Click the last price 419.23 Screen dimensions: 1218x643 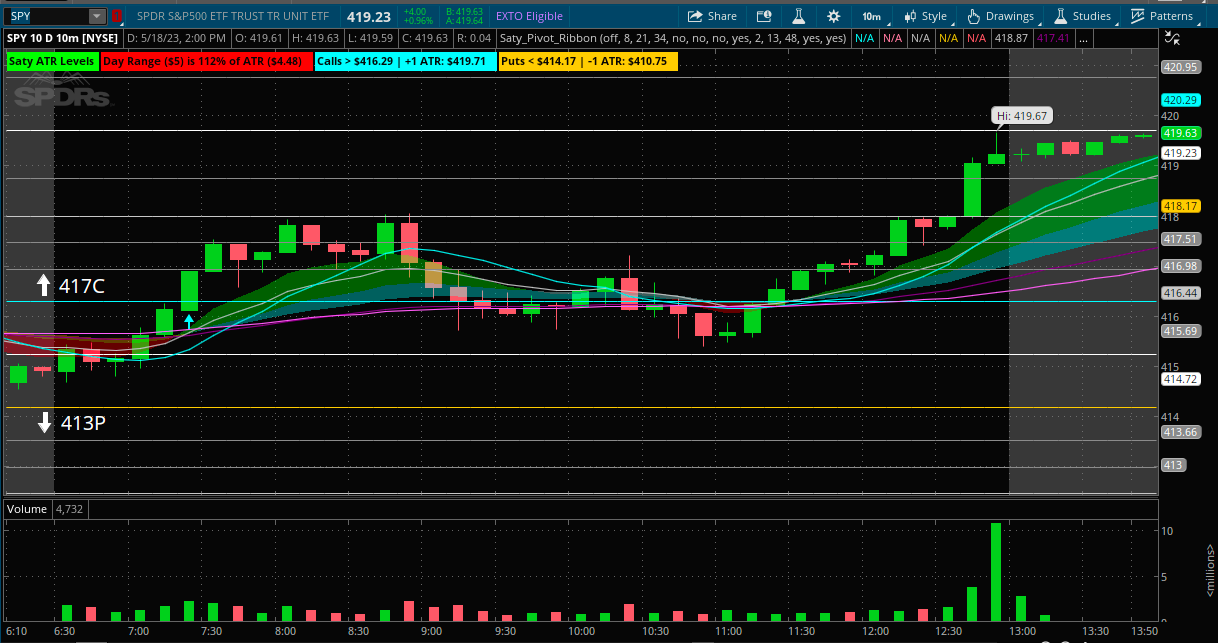coord(369,16)
